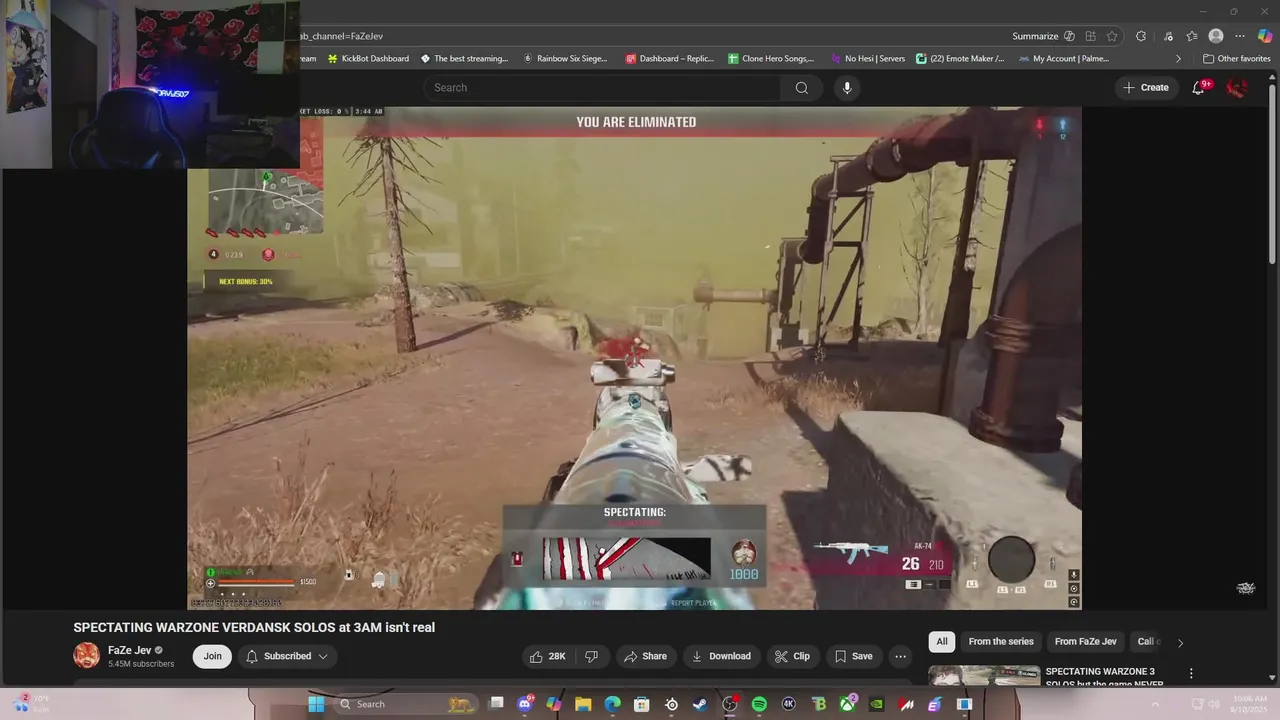Open Windows Start menu
The height and width of the screenshot is (720, 1280).
pyautogui.click(x=316, y=704)
